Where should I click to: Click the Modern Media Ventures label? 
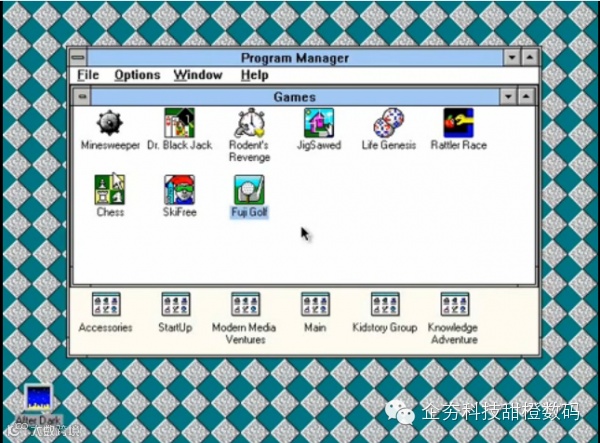click(245, 334)
